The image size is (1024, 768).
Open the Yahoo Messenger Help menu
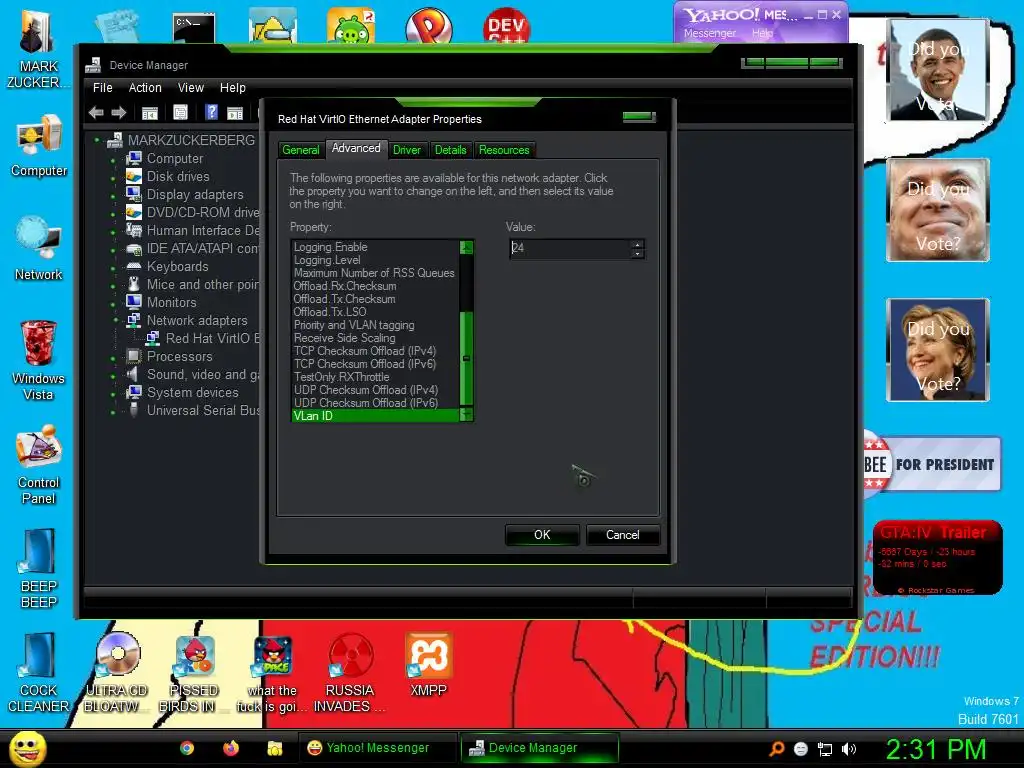(762, 33)
